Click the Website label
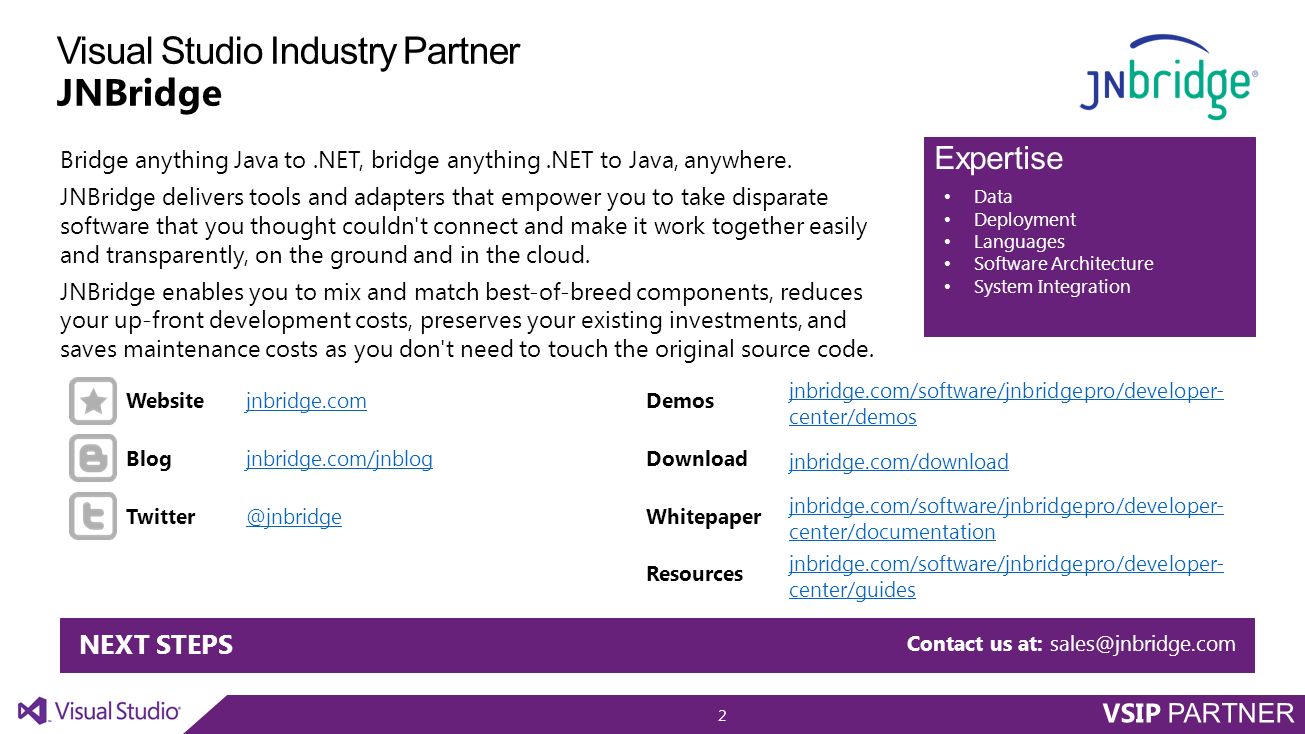1305x734 pixels. pos(165,401)
